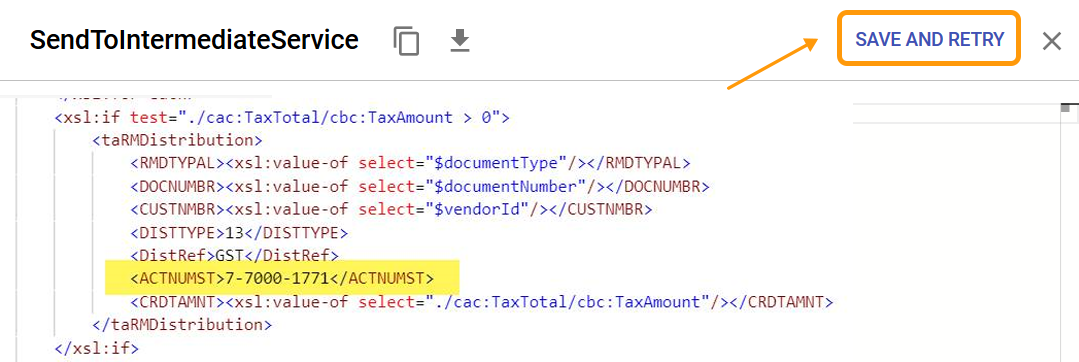Place cursor in the CRDTAMNT line
The height and width of the screenshot is (362, 1079).
(x=482, y=301)
